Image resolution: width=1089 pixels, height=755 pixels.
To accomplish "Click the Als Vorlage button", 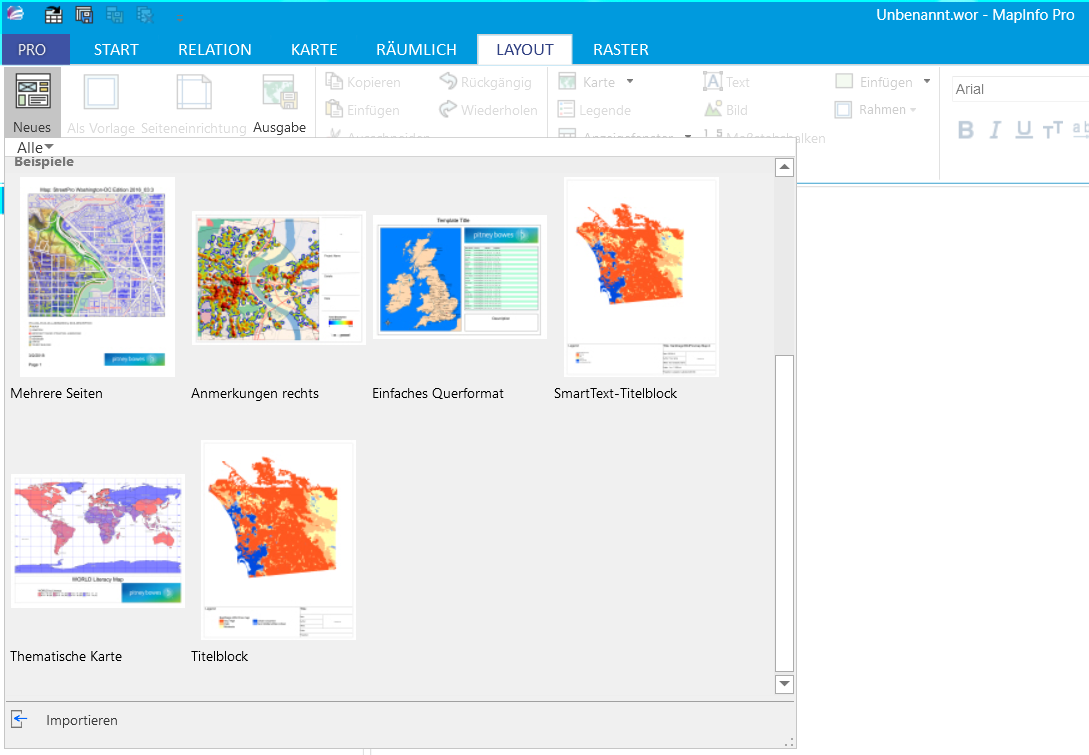I will coord(101,102).
